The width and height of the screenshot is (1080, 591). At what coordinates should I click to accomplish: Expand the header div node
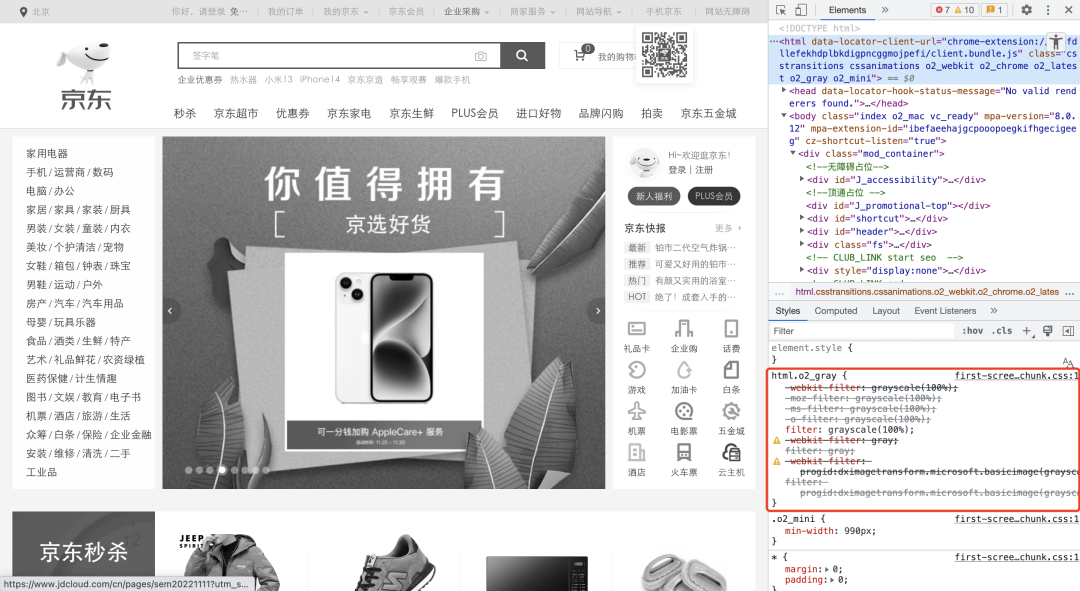coord(802,231)
